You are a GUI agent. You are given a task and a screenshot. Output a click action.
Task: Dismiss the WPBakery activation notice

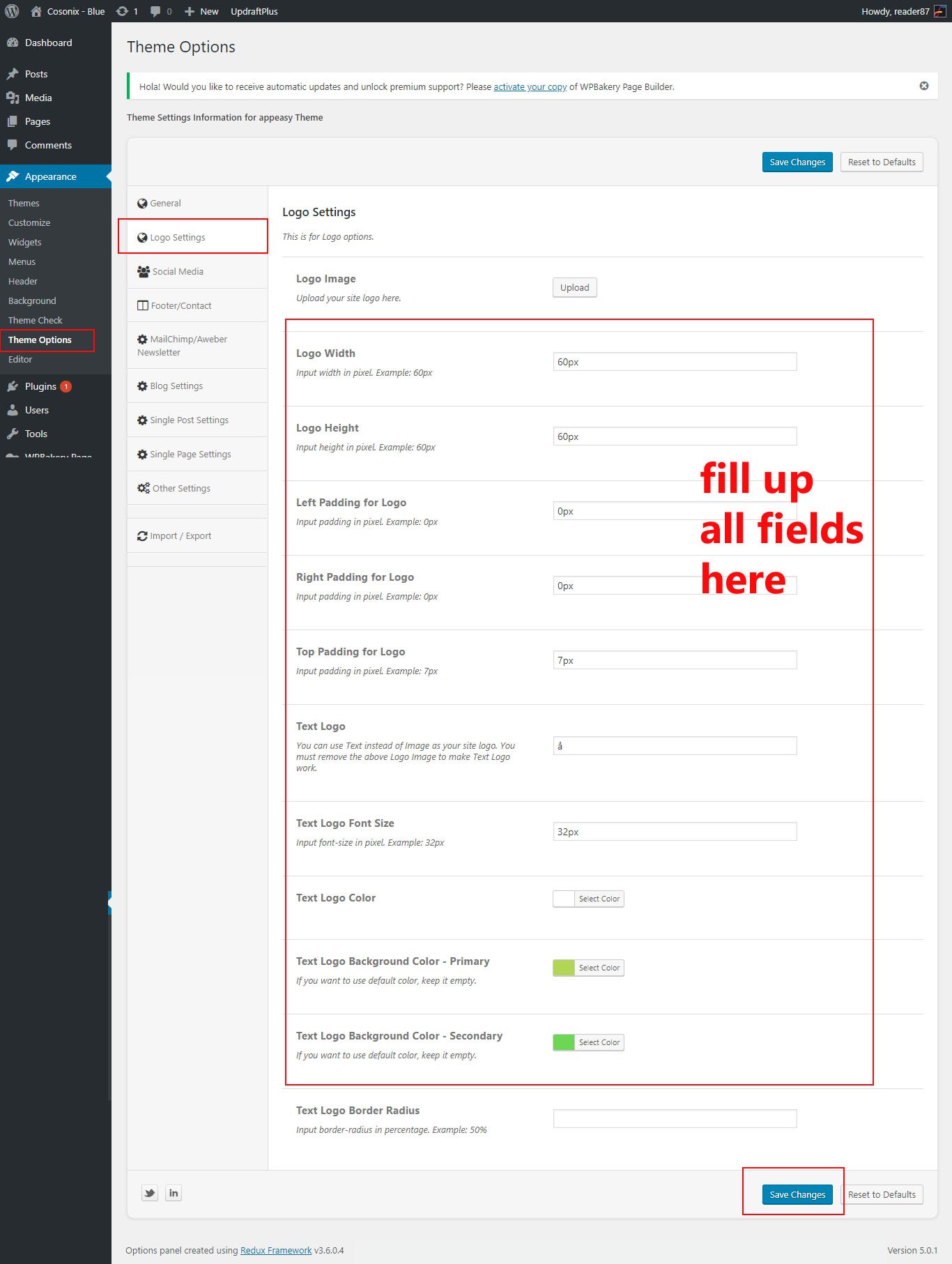click(x=923, y=86)
